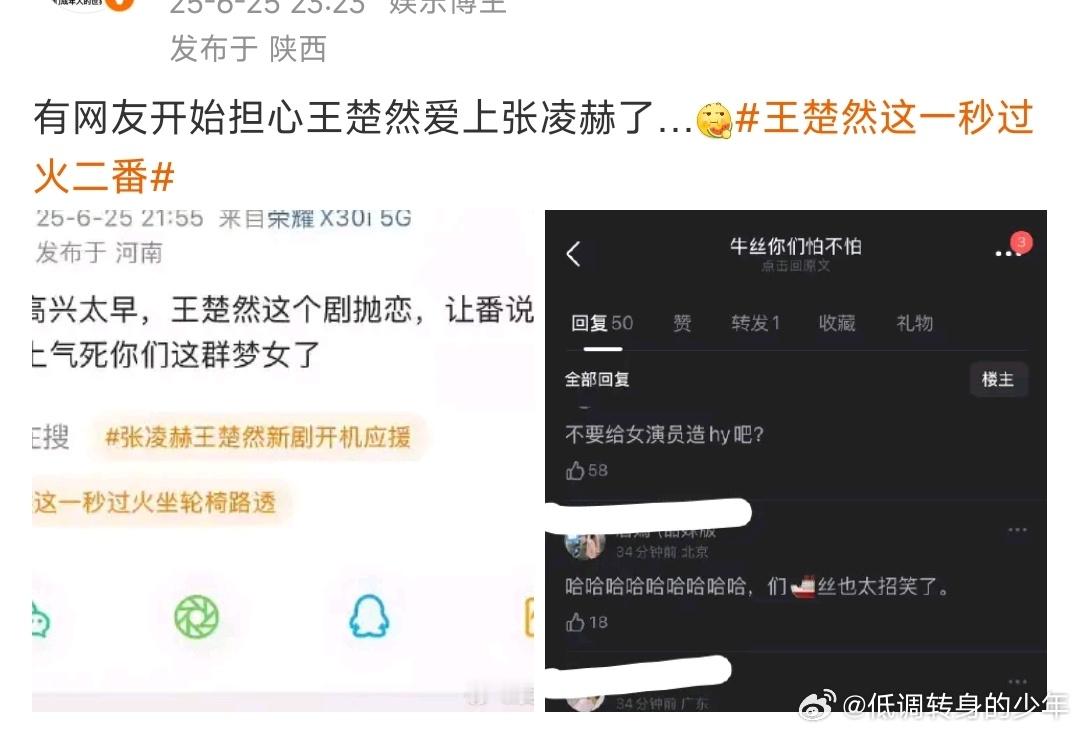Switch to the 赞 tab
The image size is (1080, 732).
[682, 323]
